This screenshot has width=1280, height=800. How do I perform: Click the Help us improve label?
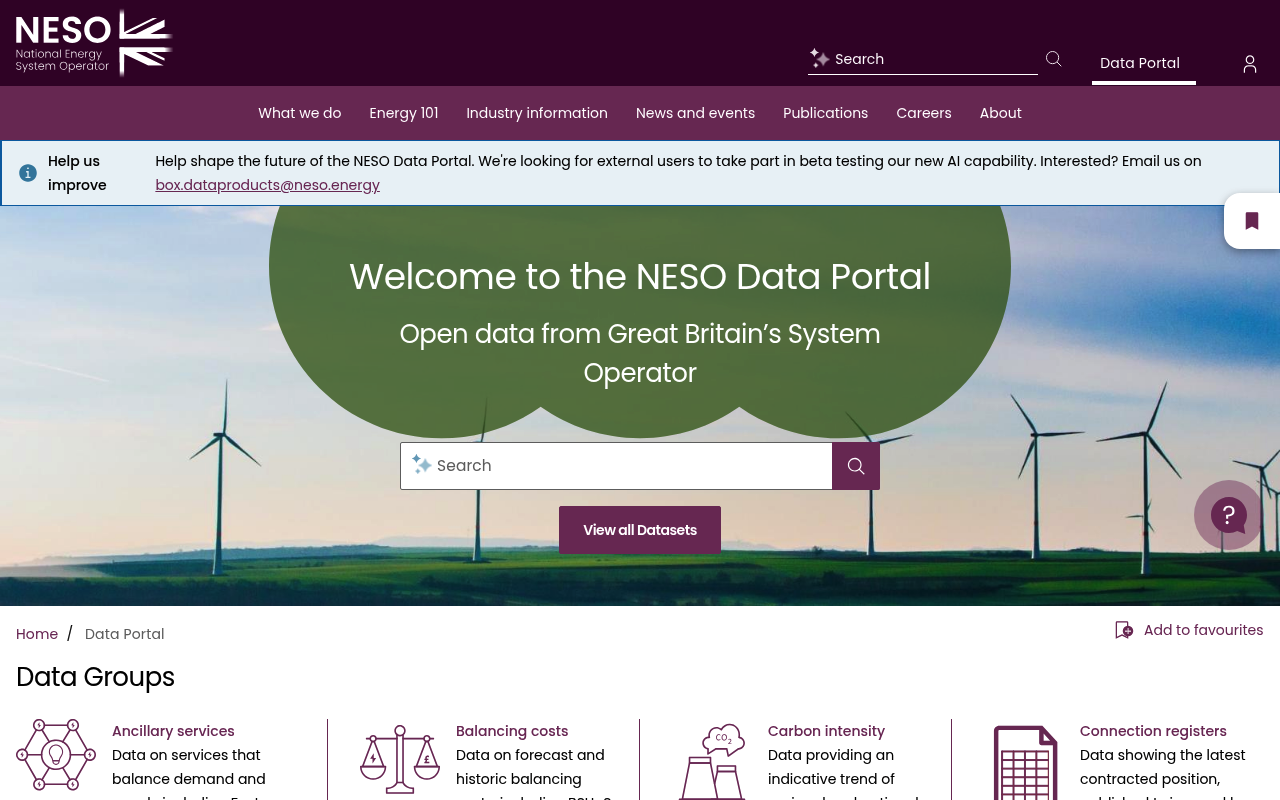77,173
